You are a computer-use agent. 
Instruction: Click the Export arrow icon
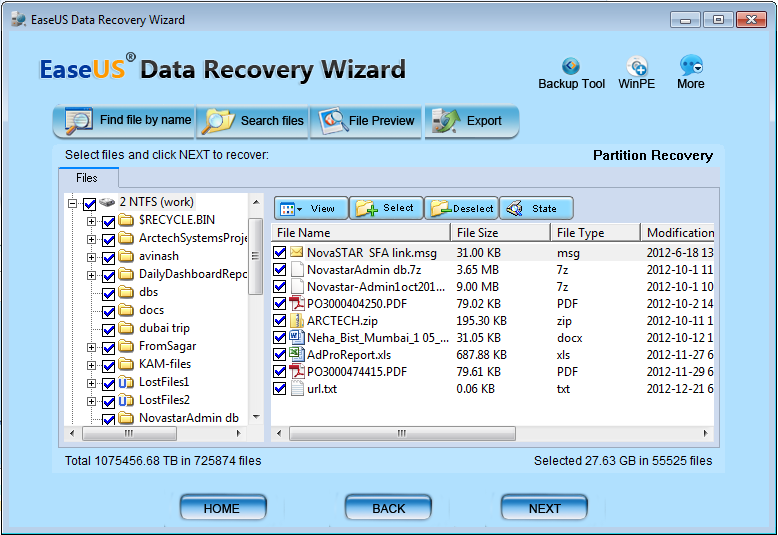point(446,121)
